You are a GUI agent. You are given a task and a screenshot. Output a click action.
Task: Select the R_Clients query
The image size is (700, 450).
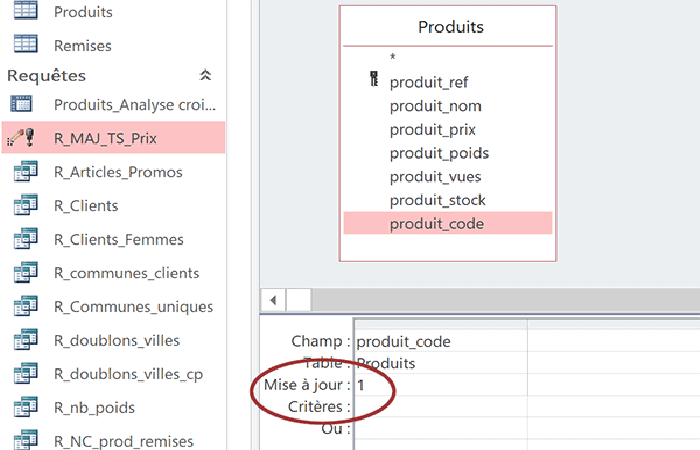point(113,205)
